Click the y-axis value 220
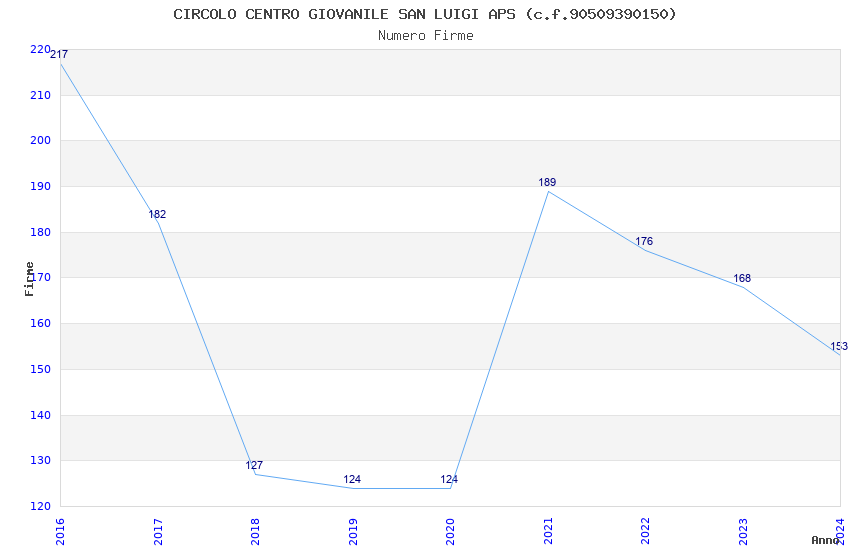 click(x=41, y=49)
